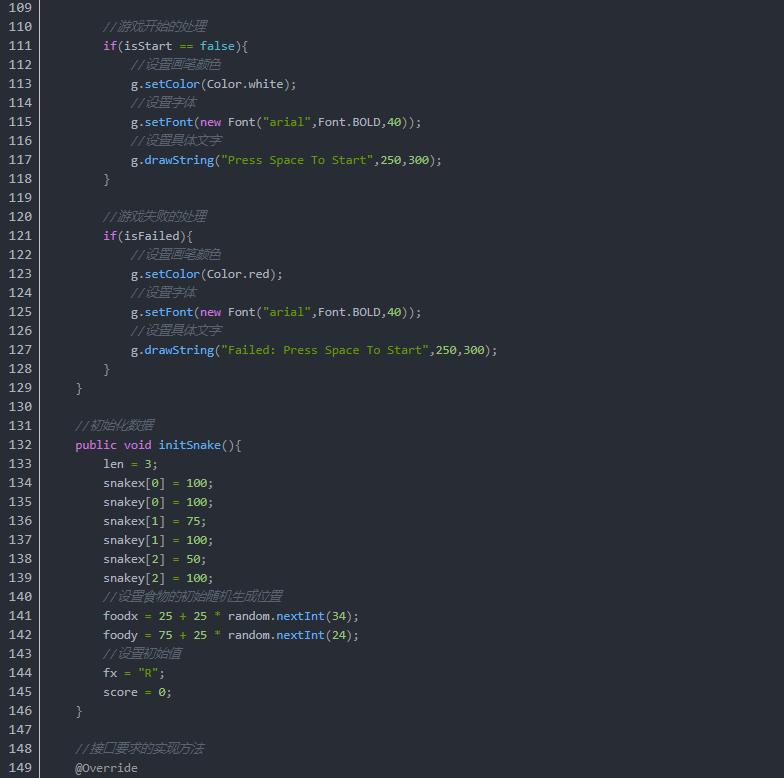
Task: Click 'snakex[0] = 100;' line
Action: (158, 483)
